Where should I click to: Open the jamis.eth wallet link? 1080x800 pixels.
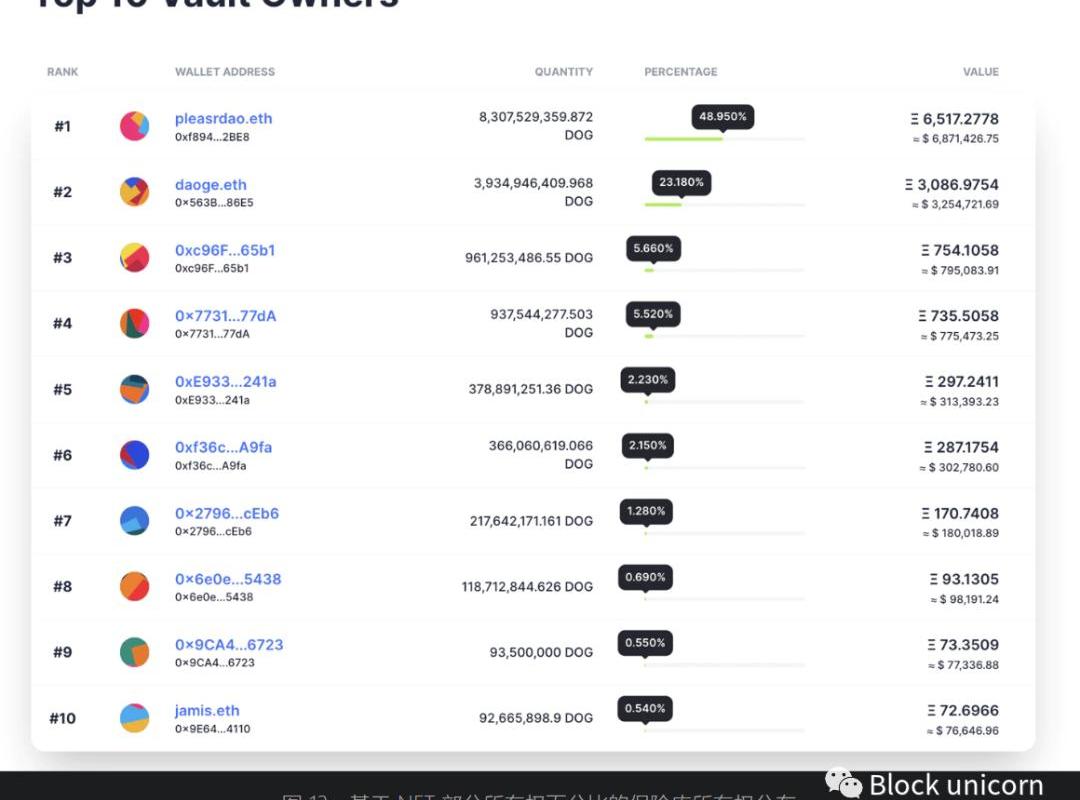point(207,711)
